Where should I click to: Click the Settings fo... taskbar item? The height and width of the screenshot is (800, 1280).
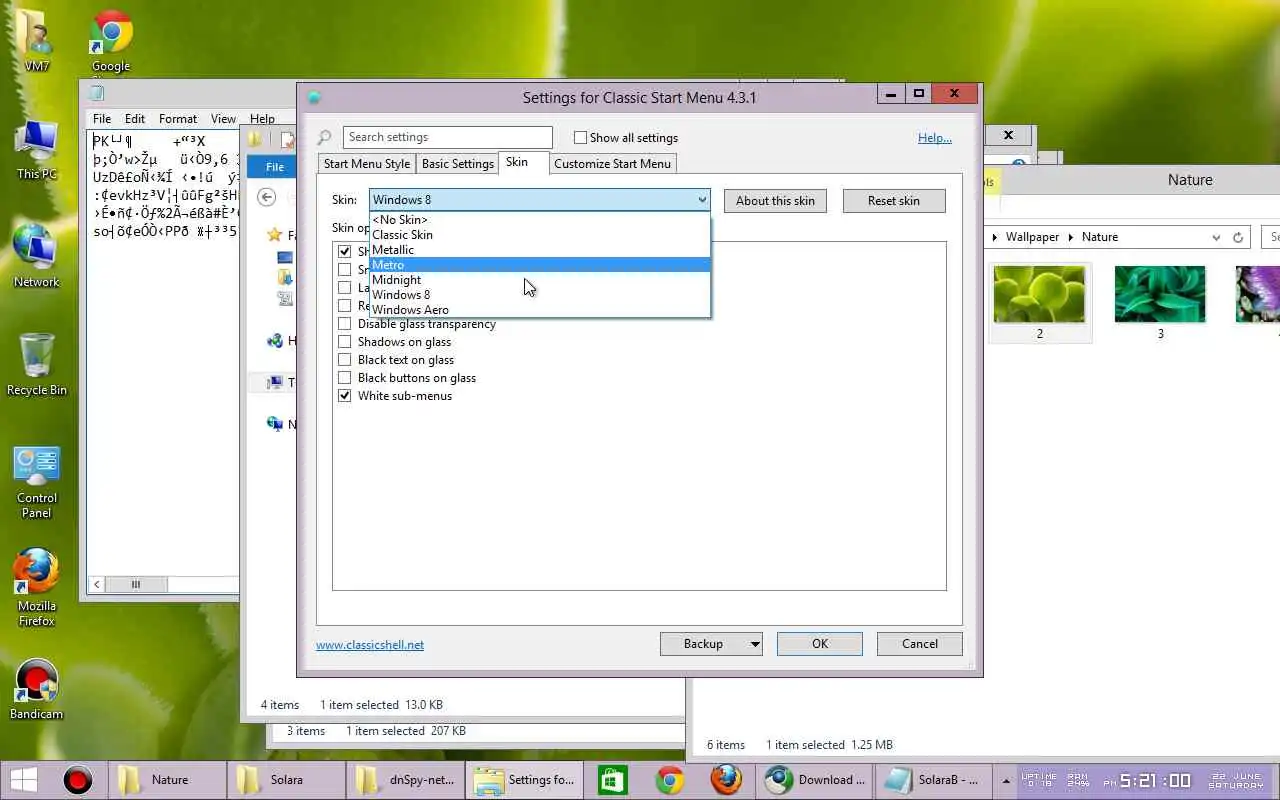click(526, 780)
